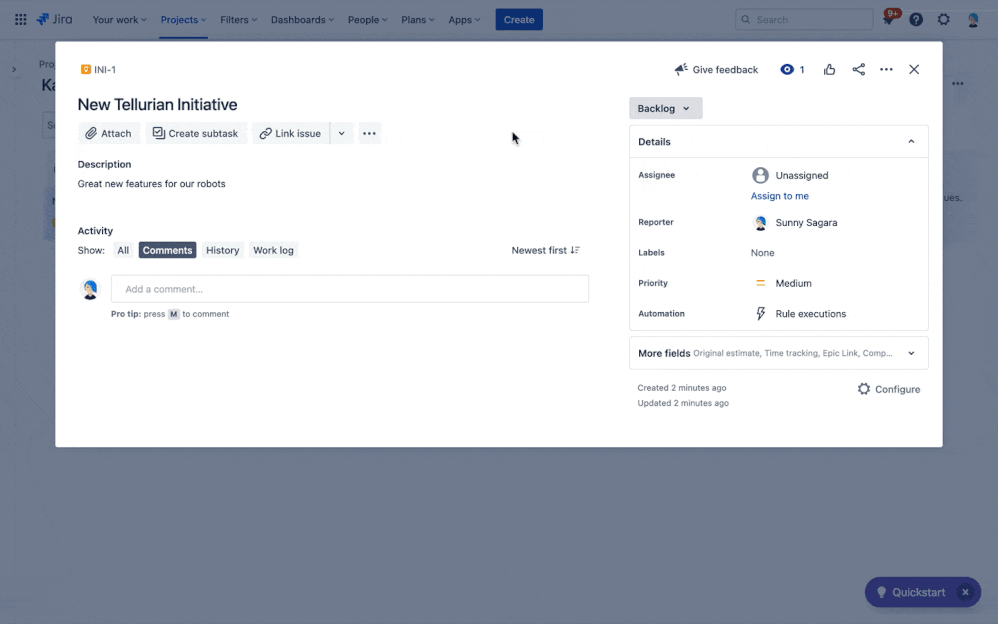Click reporter Sunny Sagara
Image resolution: width=998 pixels, height=624 pixels.
pos(794,222)
